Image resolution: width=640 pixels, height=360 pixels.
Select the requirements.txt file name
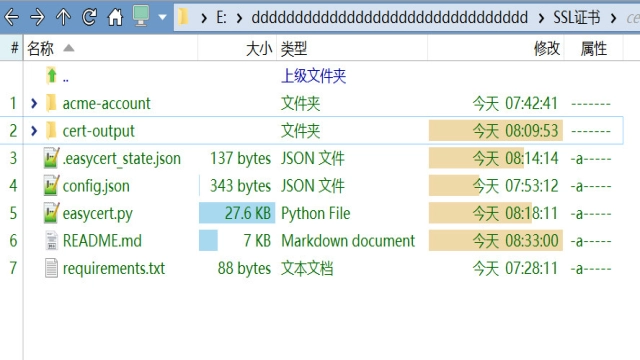113,268
